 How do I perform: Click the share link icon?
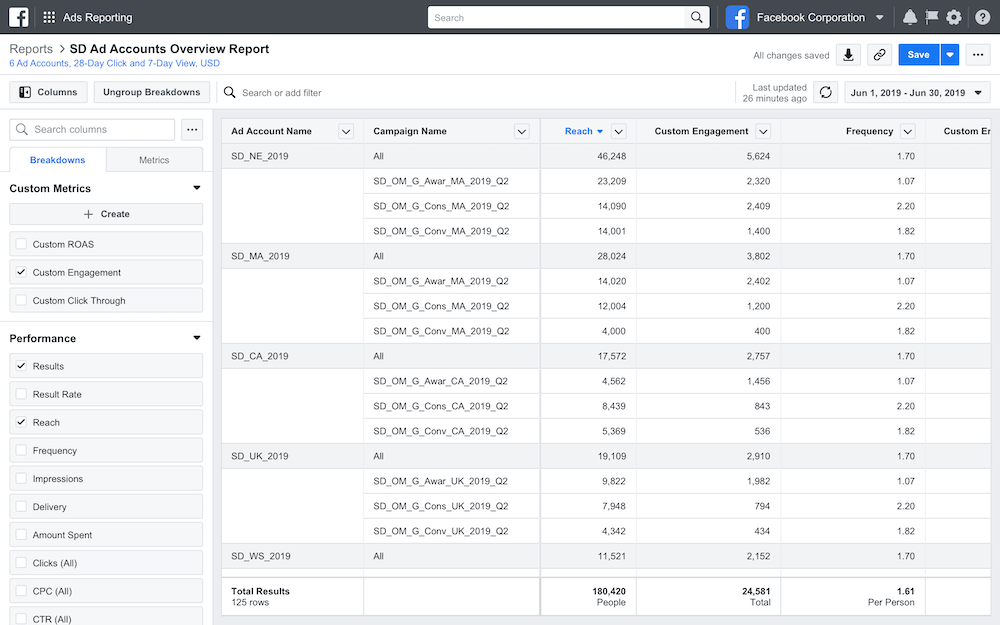pyautogui.click(x=879, y=55)
